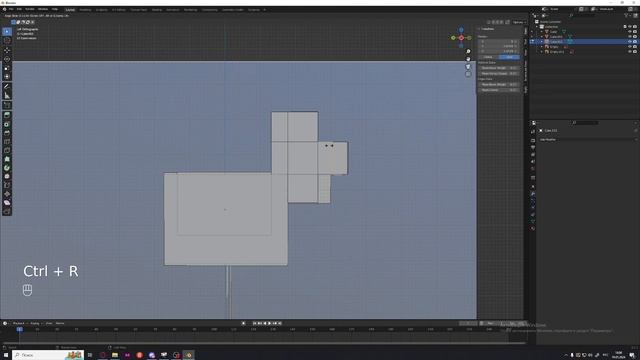Viewport: 640px width, 360px height.
Task: Select the Shear tool
Action: (7, 202)
